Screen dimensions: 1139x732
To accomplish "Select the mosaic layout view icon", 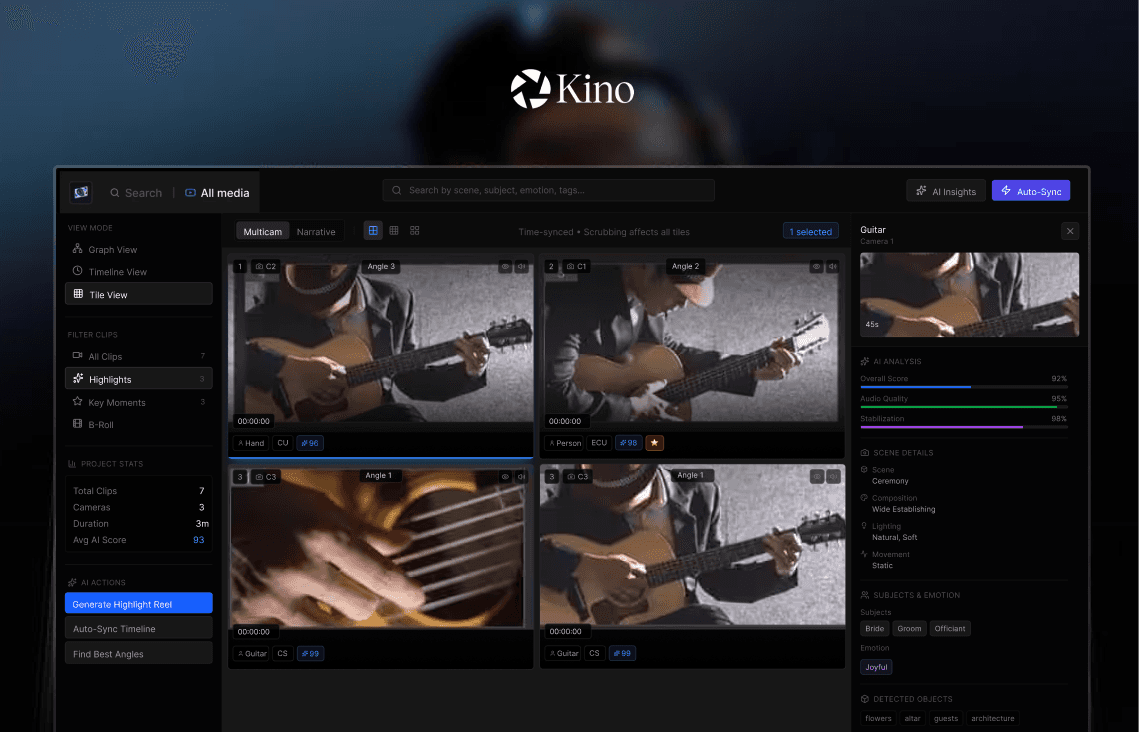I will [x=414, y=229].
